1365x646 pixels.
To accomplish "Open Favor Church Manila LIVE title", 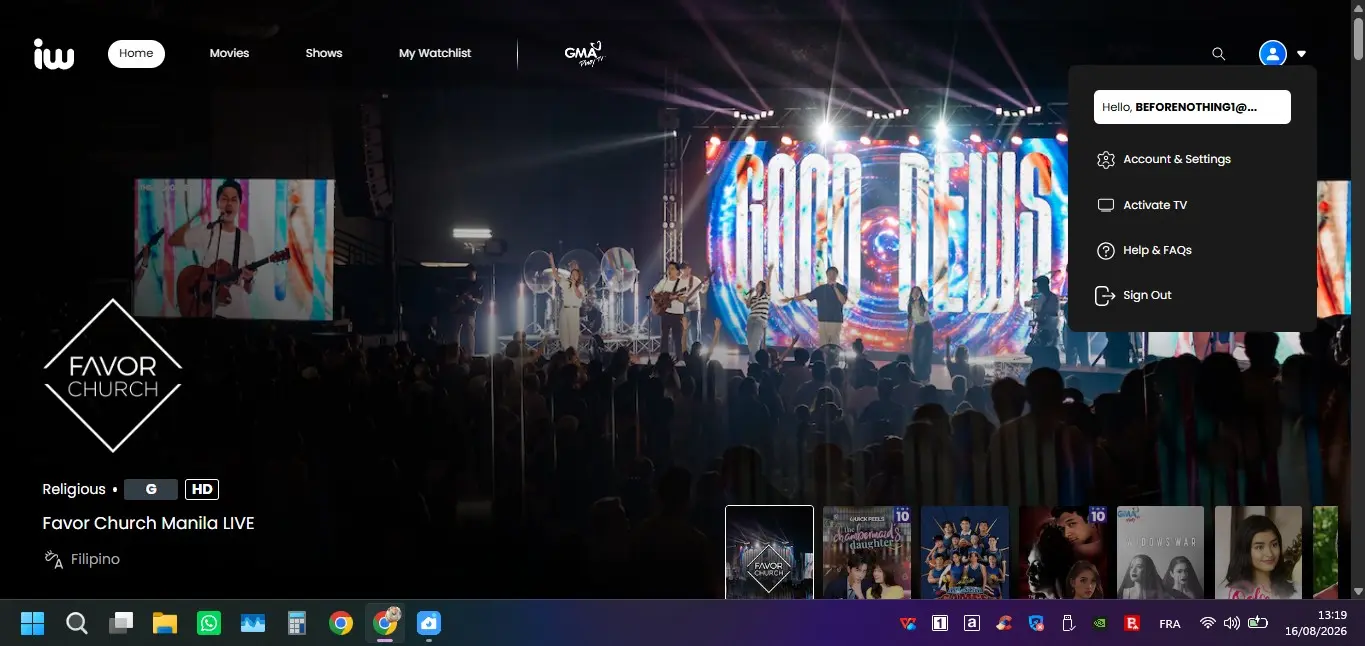I will [148, 523].
